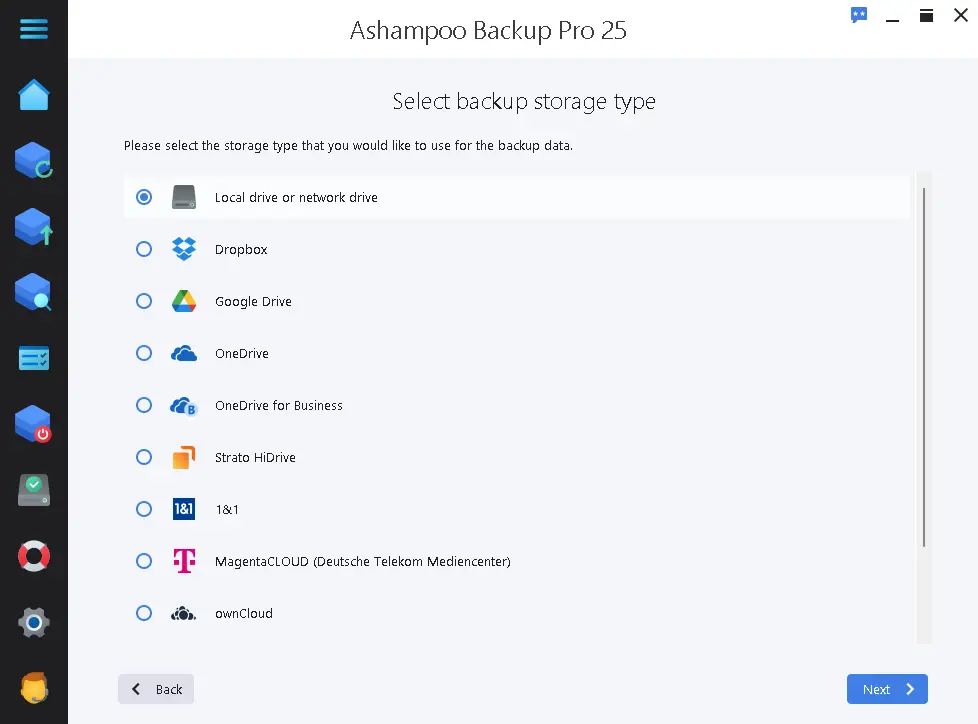This screenshot has height=724, width=978.
Task: Click the cube with green refresh arrow icon
Action: [34, 161]
